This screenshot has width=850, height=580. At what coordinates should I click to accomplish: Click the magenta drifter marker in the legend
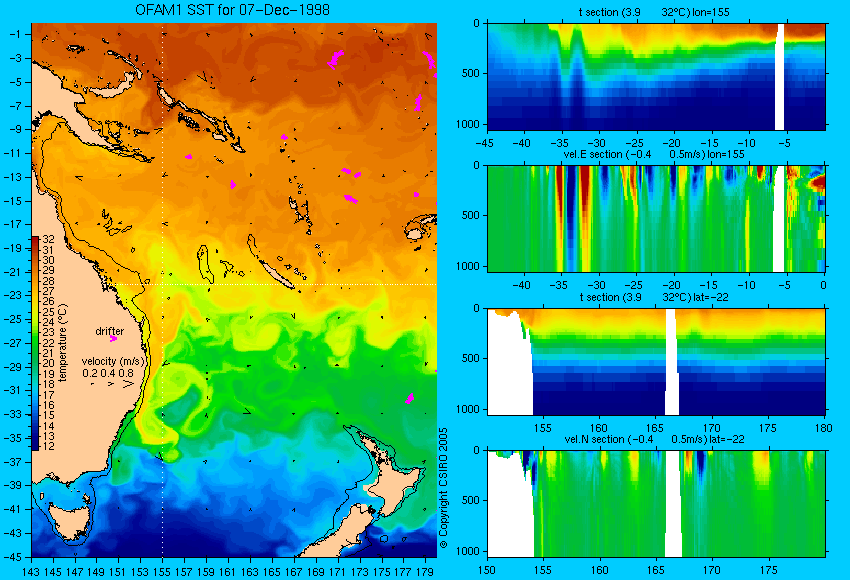tap(113, 339)
